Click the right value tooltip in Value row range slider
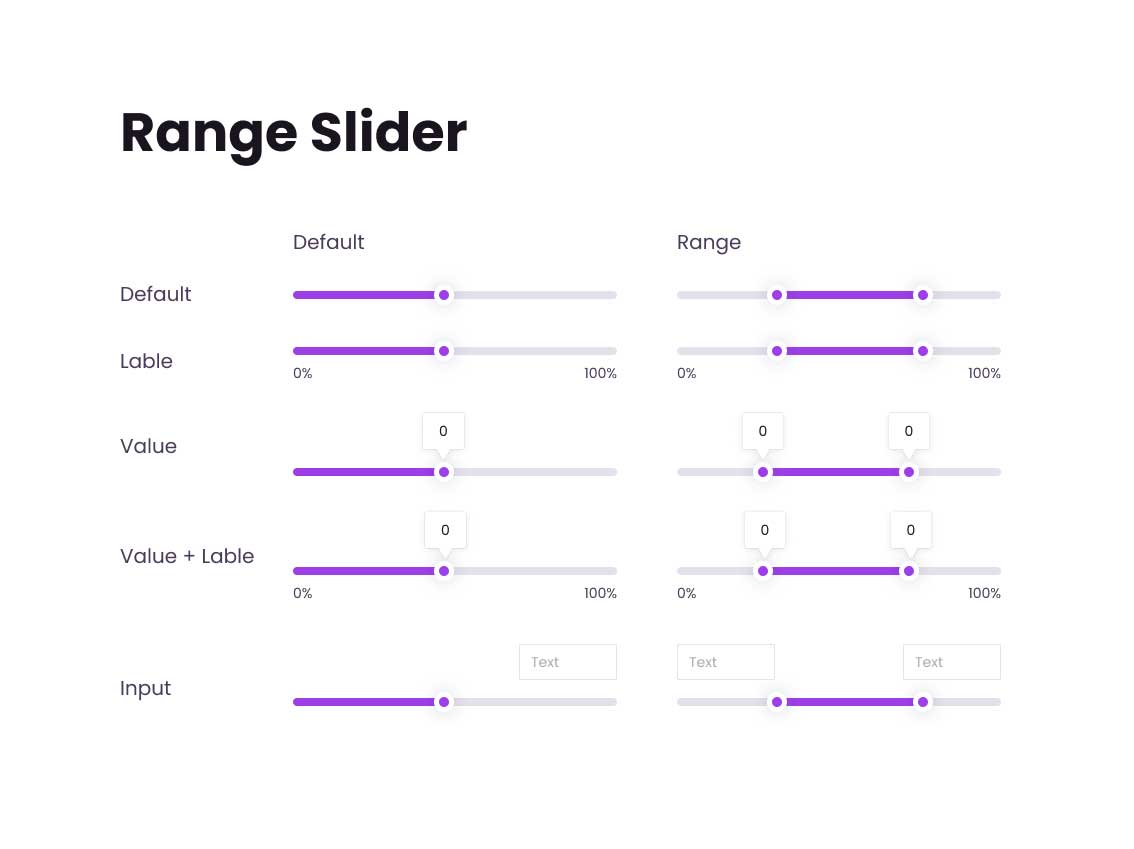Viewport: 1134px width, 849px height. click(909, 431)
